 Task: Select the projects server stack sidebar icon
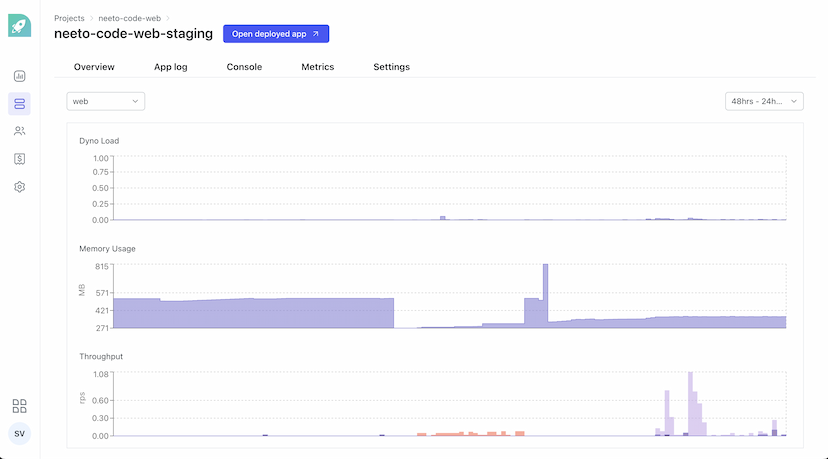tap(20, 104)
